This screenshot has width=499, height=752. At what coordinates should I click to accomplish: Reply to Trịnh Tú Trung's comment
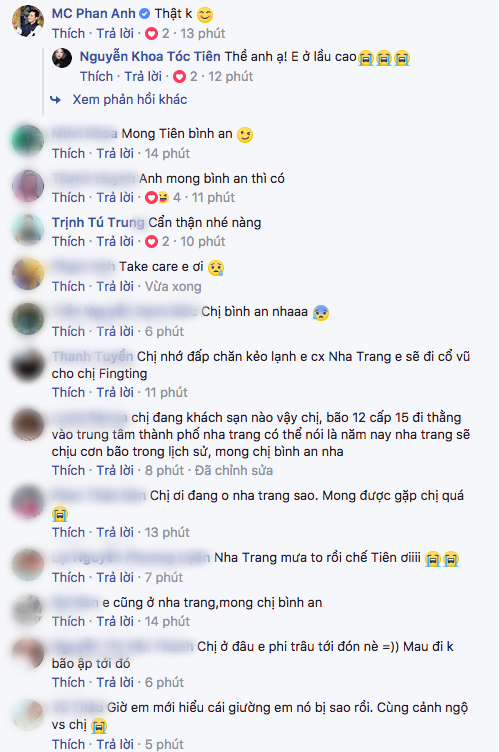tap(115, 242)
